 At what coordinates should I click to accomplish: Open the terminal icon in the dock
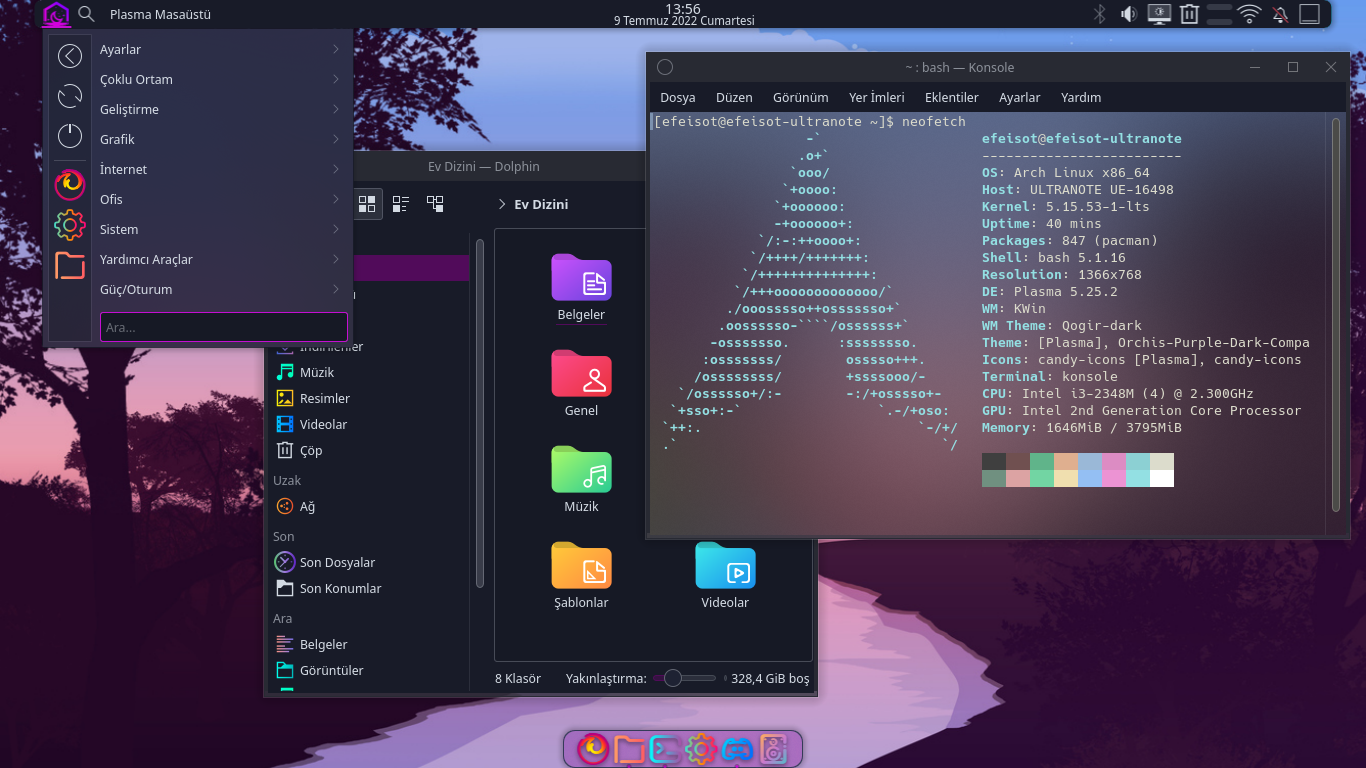pyautogui.click(x=665, y=748)
